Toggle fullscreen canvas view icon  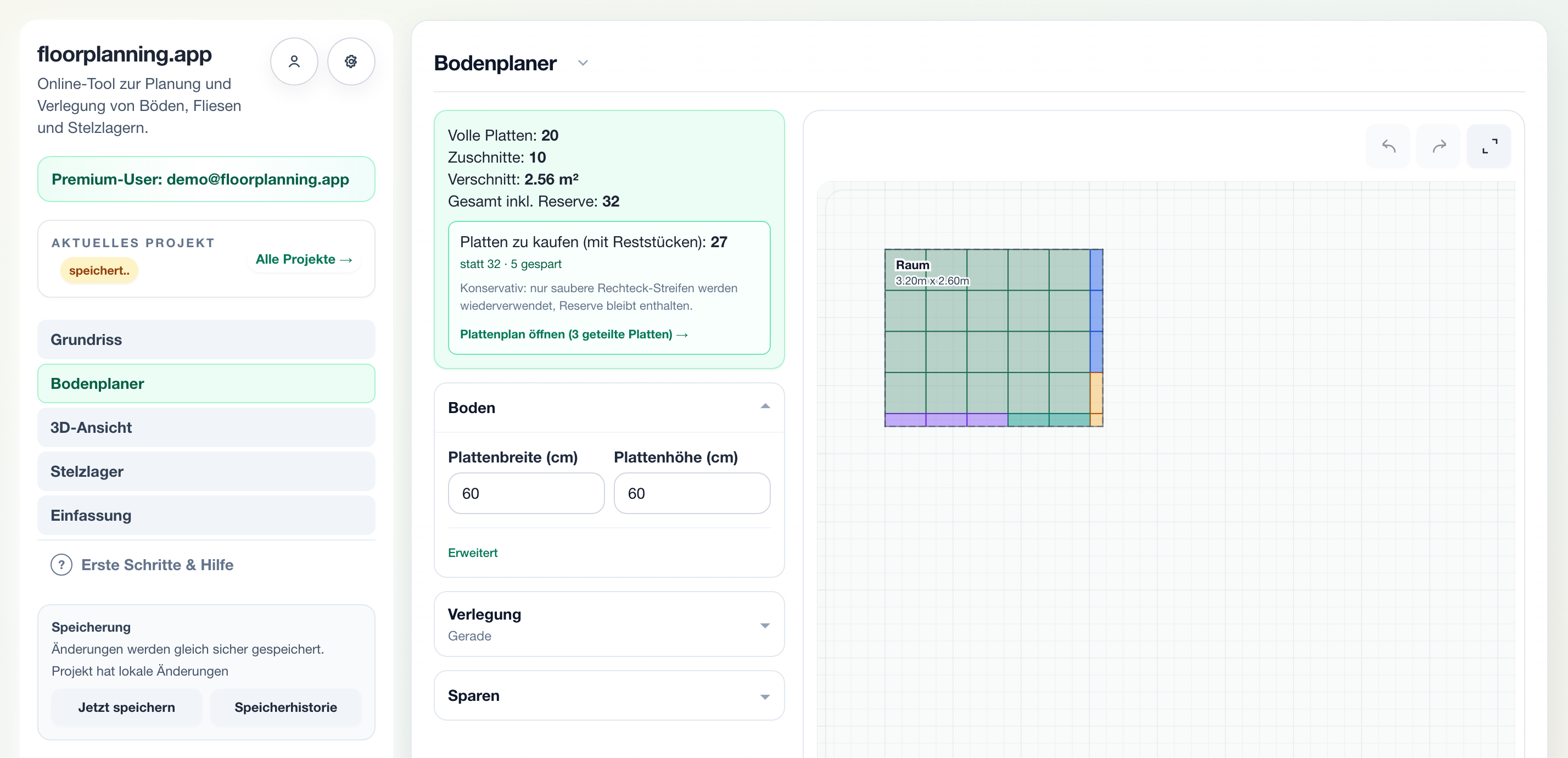(x=1489, y=146)
